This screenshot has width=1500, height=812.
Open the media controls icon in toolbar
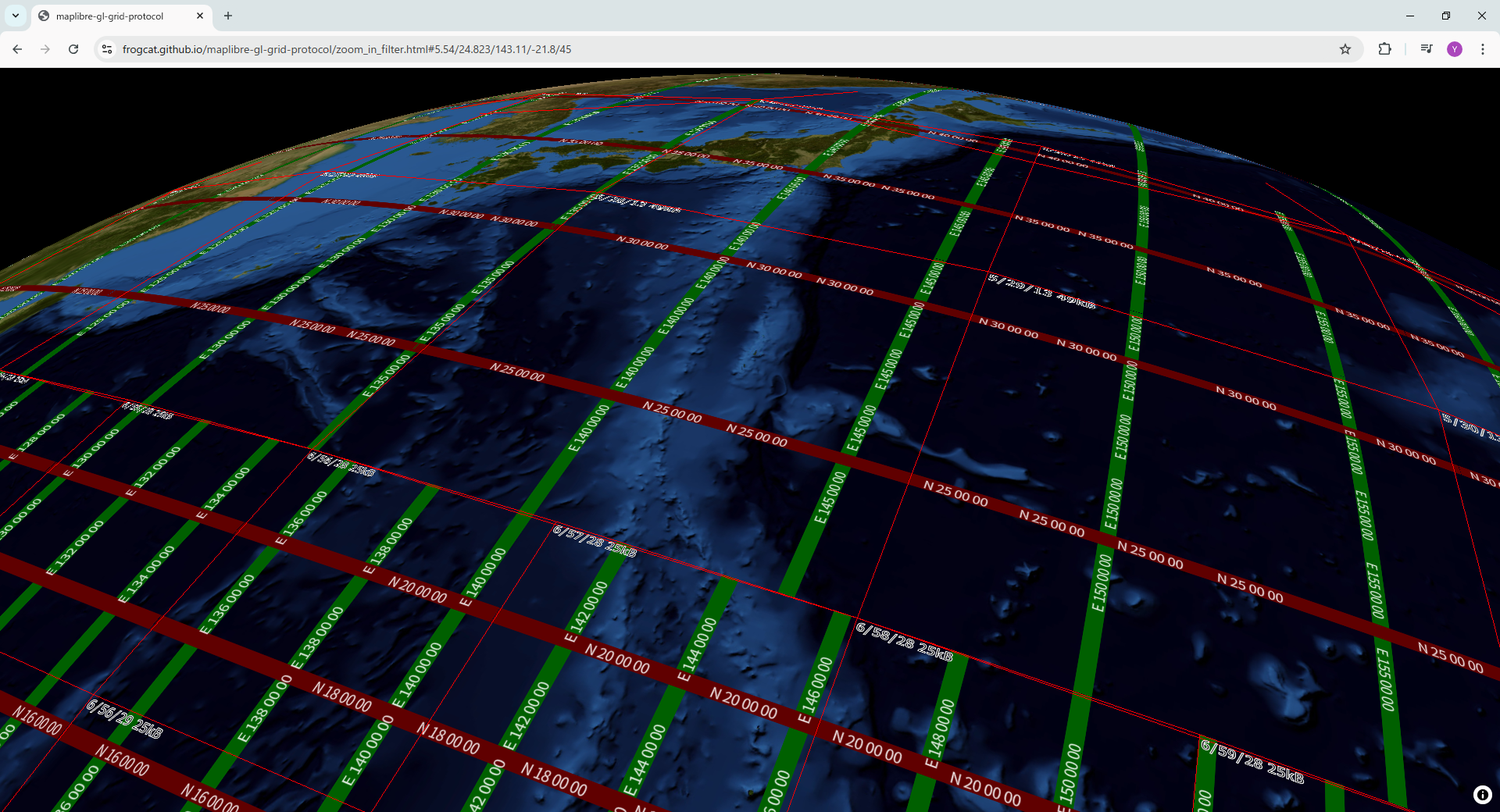1427,49
